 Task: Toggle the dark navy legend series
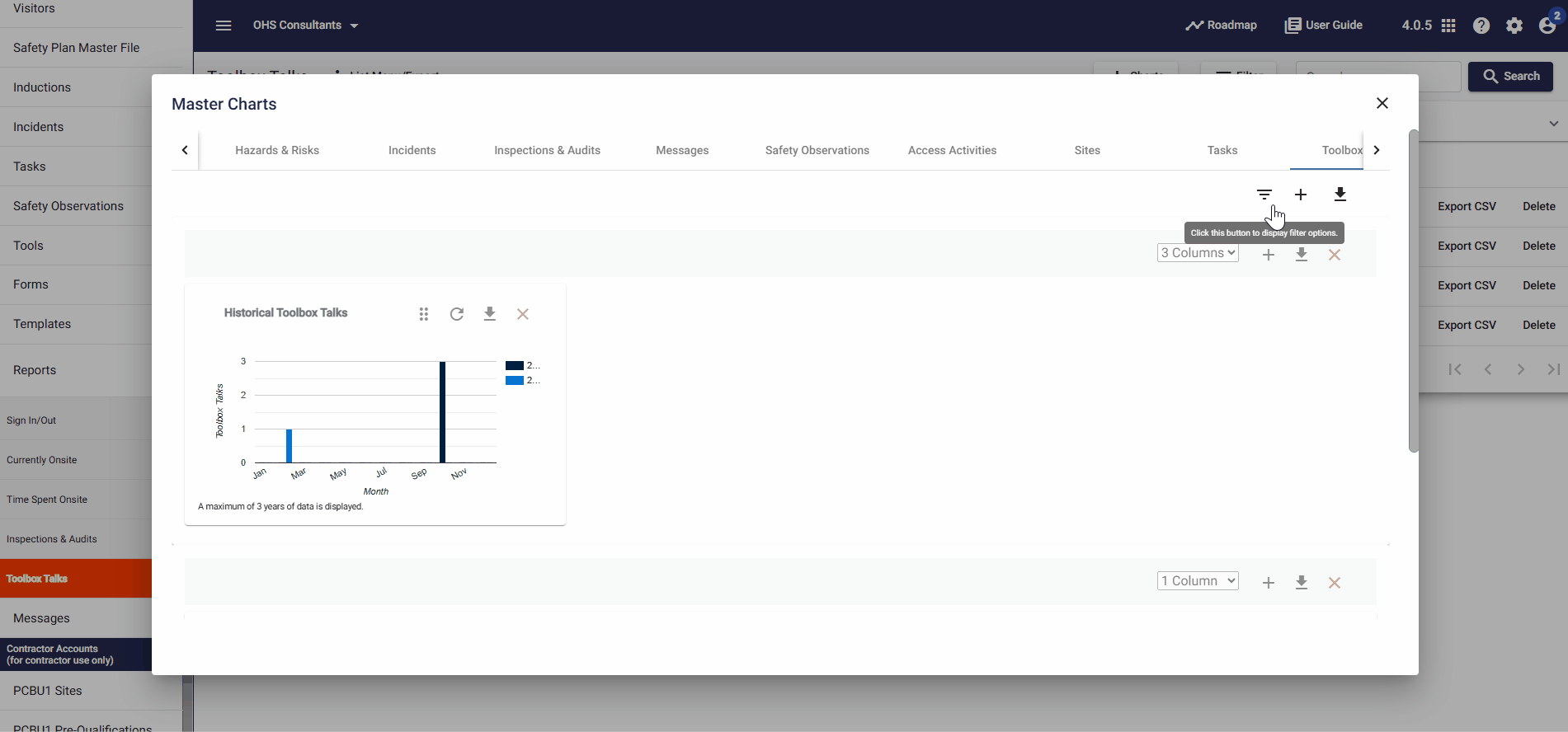click(x=523, y=365)
